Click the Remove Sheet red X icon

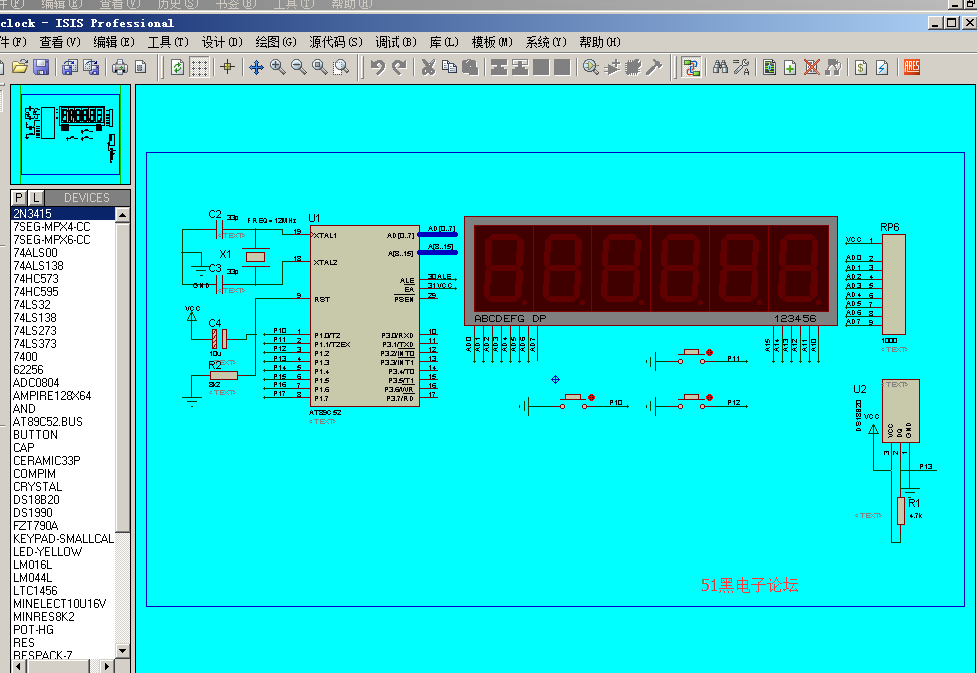tap(811, 67)
